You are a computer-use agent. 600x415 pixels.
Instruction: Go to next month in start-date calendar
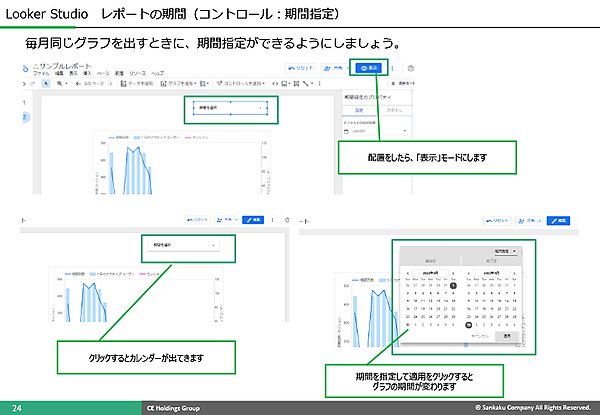453,273
